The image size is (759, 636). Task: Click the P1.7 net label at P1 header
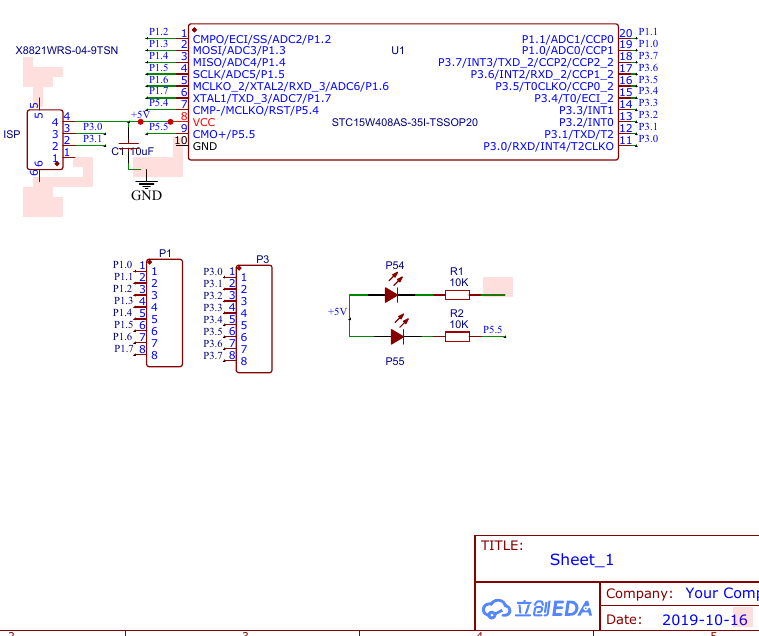coord(124,348)
